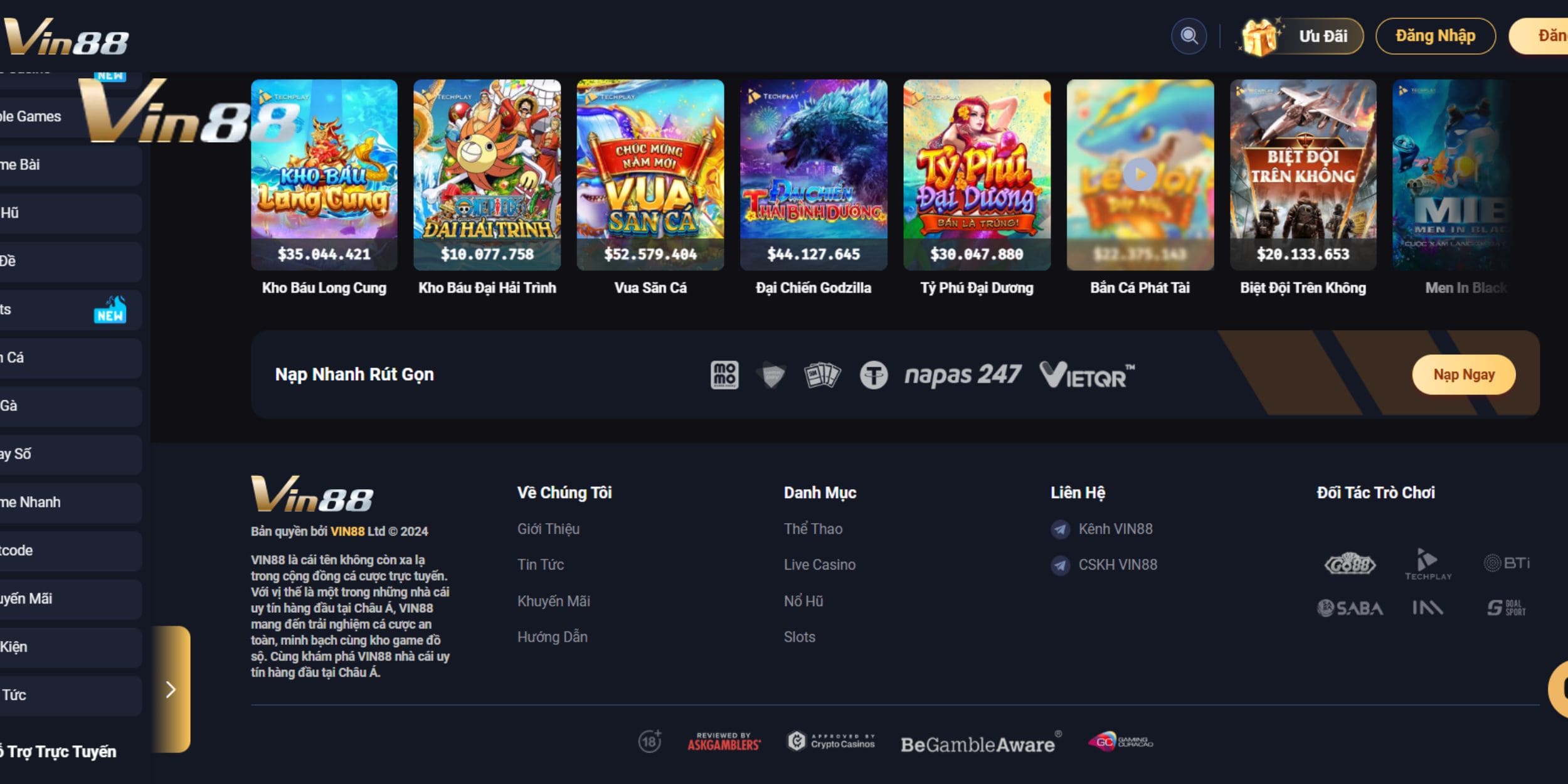This screenshot has height=784, width=1568.
Task: Select the MoMo payment icon
Action: coord(724,375)
